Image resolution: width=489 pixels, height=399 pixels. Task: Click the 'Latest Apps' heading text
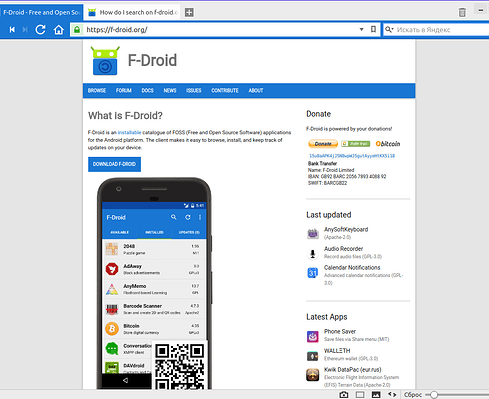coord(327,317)
